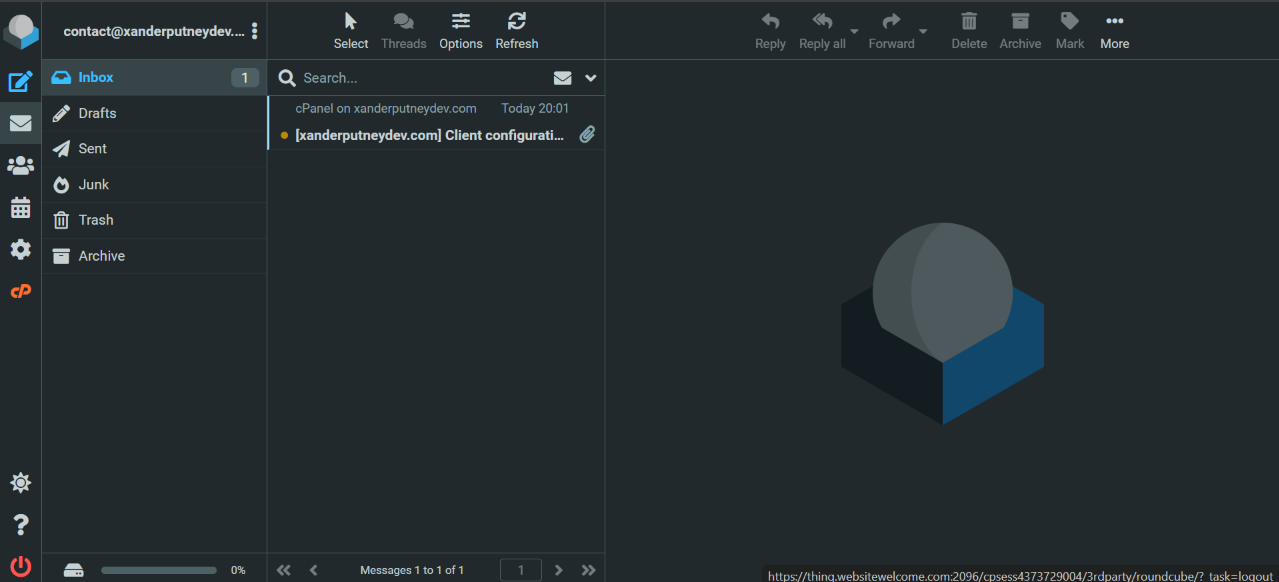Toggle message selection with Select

351,31
